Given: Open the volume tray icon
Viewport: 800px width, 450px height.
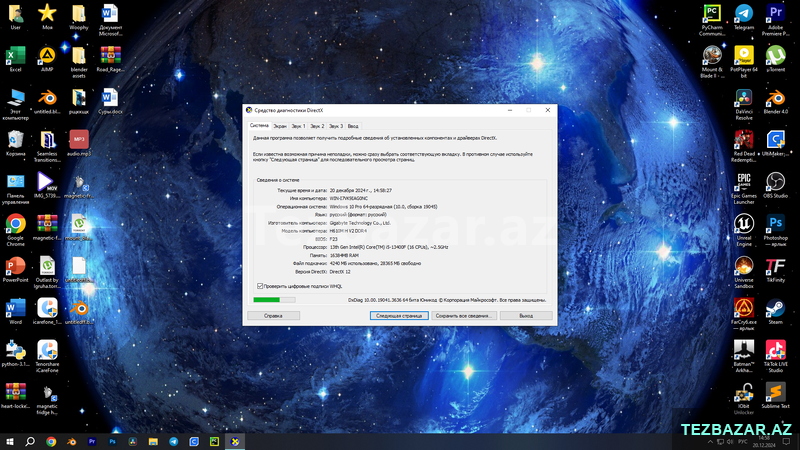Looking at the screenshot, I should click(730, 442).
